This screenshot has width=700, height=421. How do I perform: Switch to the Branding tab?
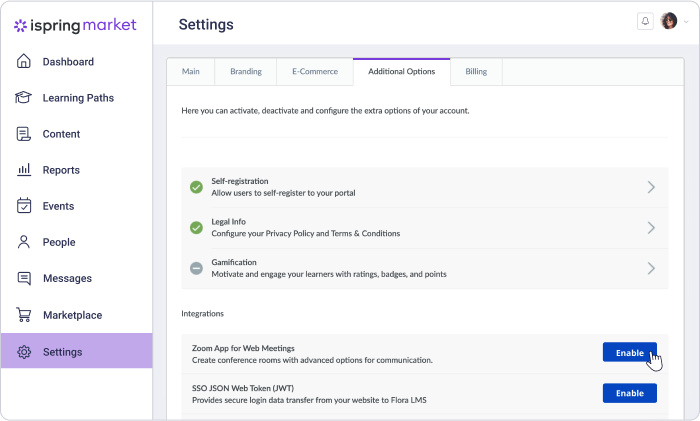(x=246, y=72)
